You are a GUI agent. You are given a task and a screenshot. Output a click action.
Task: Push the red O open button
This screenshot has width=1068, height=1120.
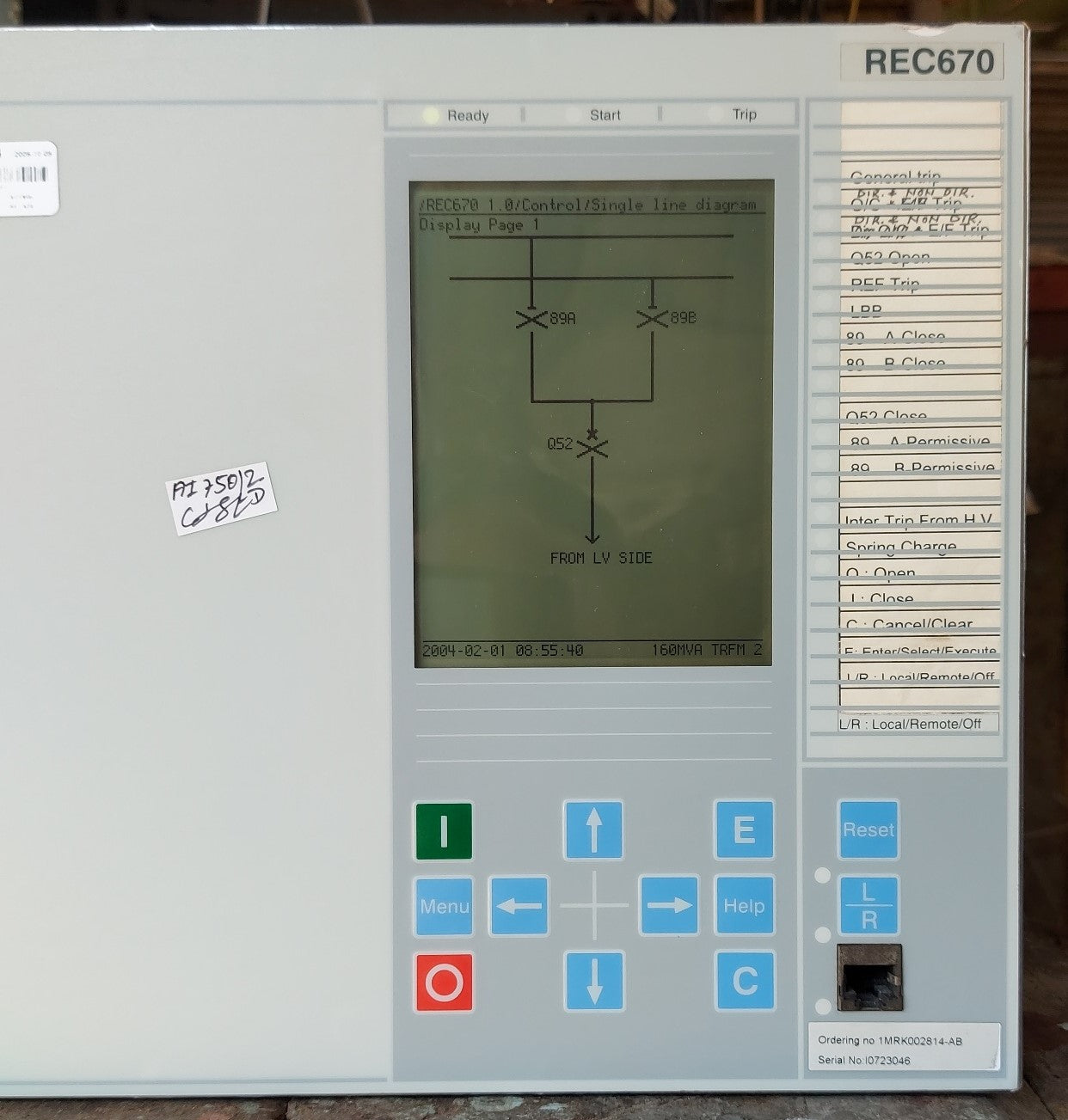pos(444,982)
